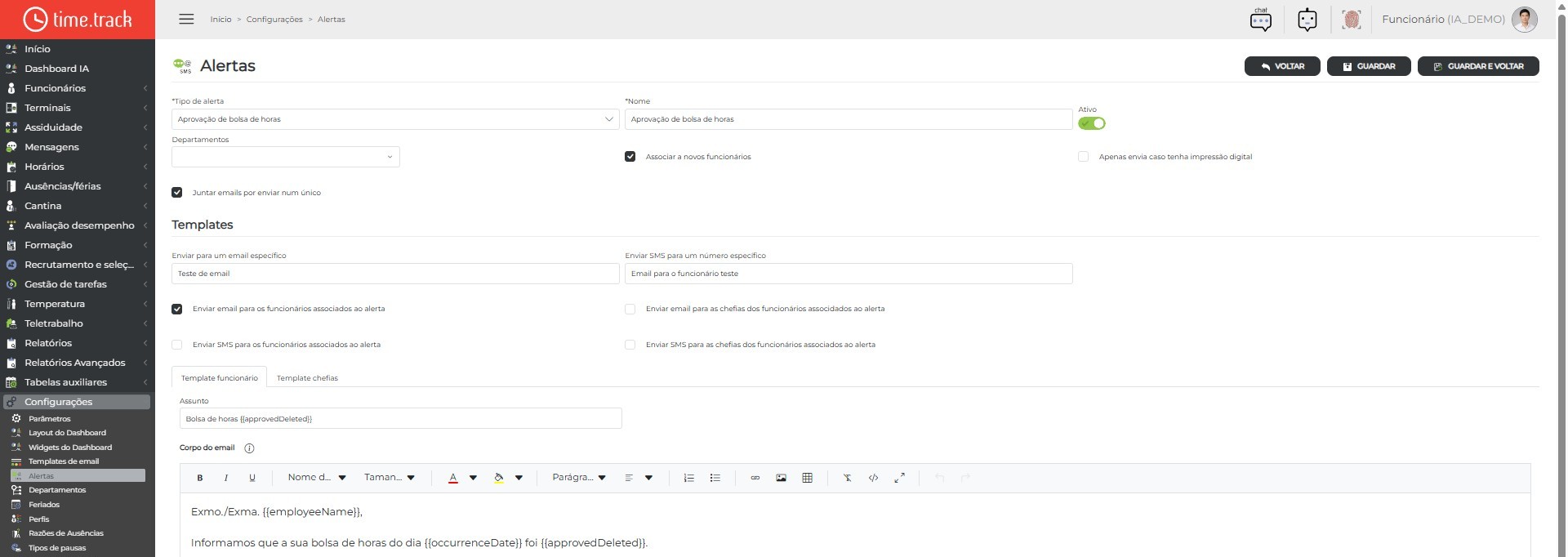Insert a hyperlink from editor toolbar
The image size is (1568, 557).
point(755,478)
